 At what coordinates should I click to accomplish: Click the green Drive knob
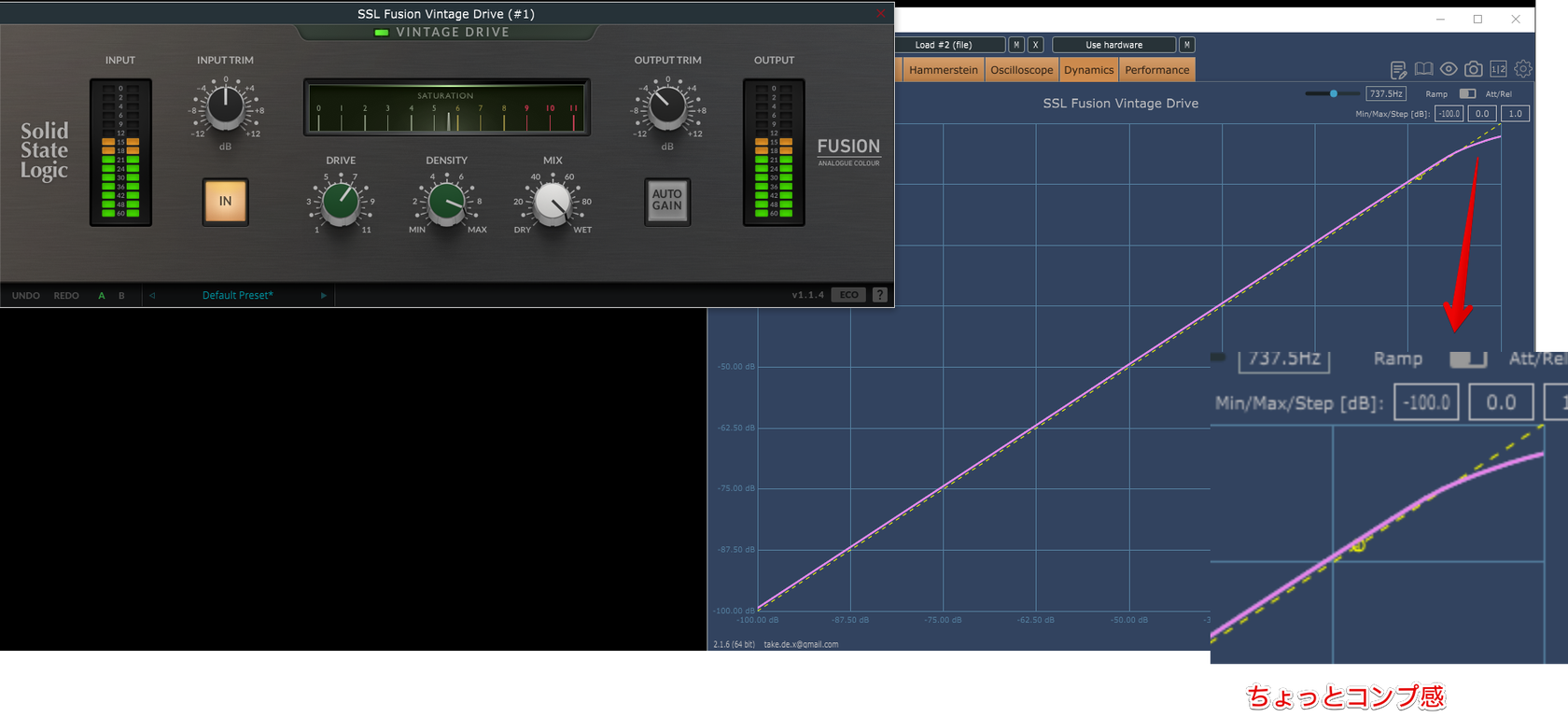tap(341, 202)
